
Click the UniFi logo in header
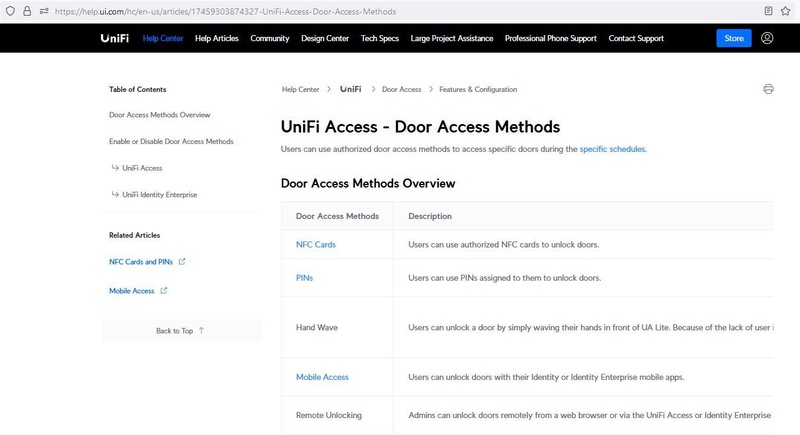click(x=113, y=39)
